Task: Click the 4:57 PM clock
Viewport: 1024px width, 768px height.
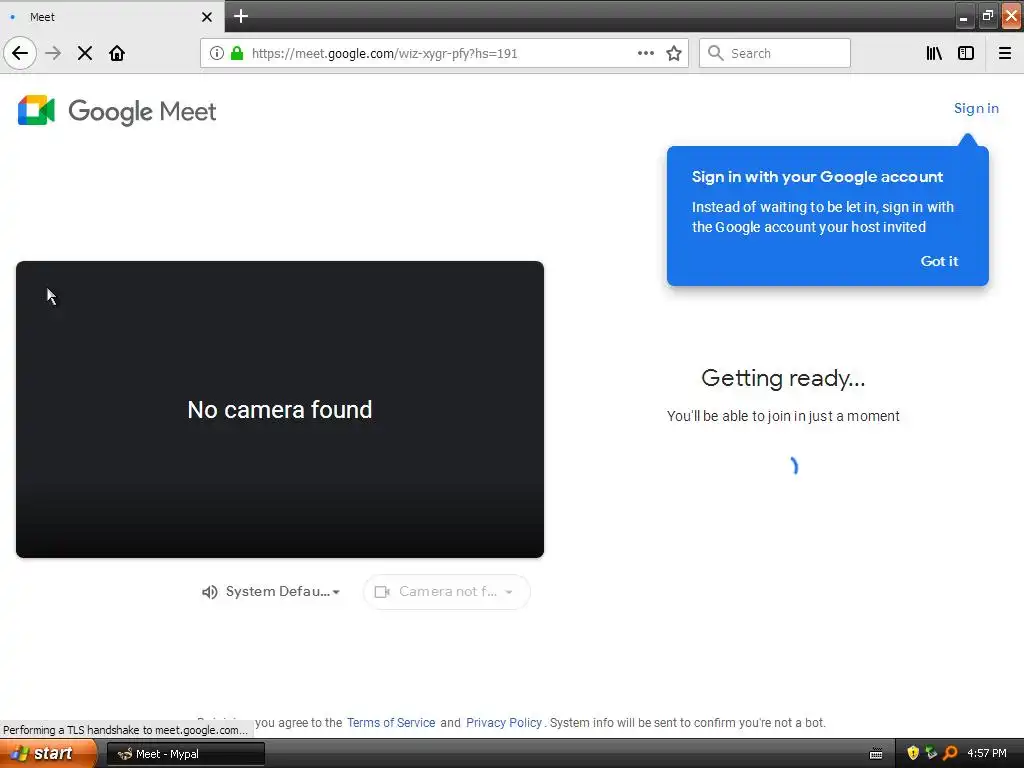Action: pyautogui.click(x=987, y=754)
